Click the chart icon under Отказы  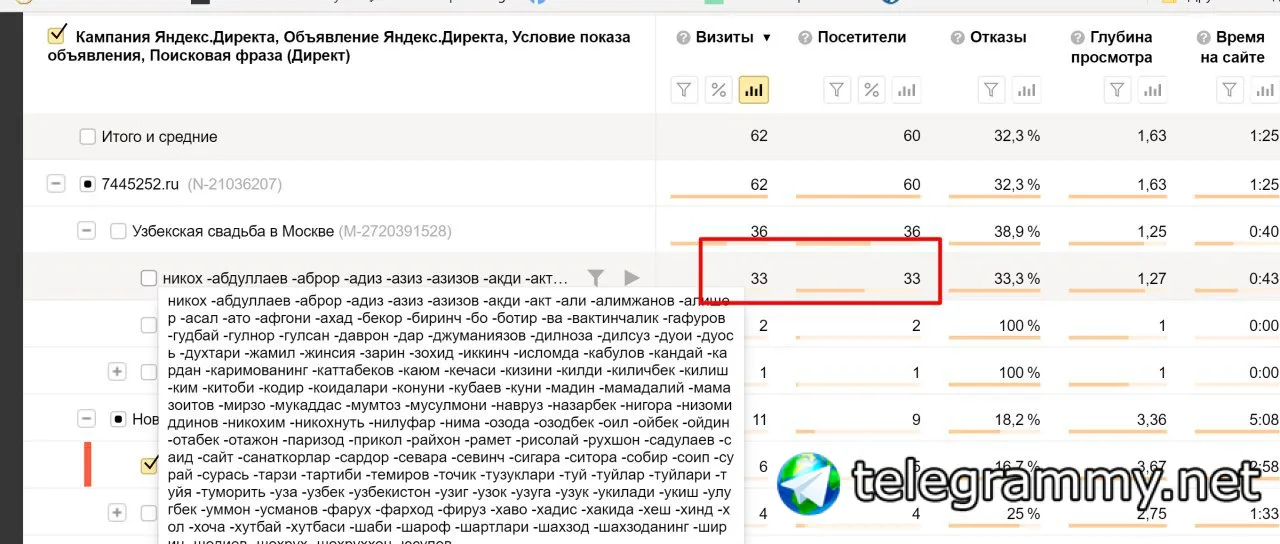tap(1025, 90)
